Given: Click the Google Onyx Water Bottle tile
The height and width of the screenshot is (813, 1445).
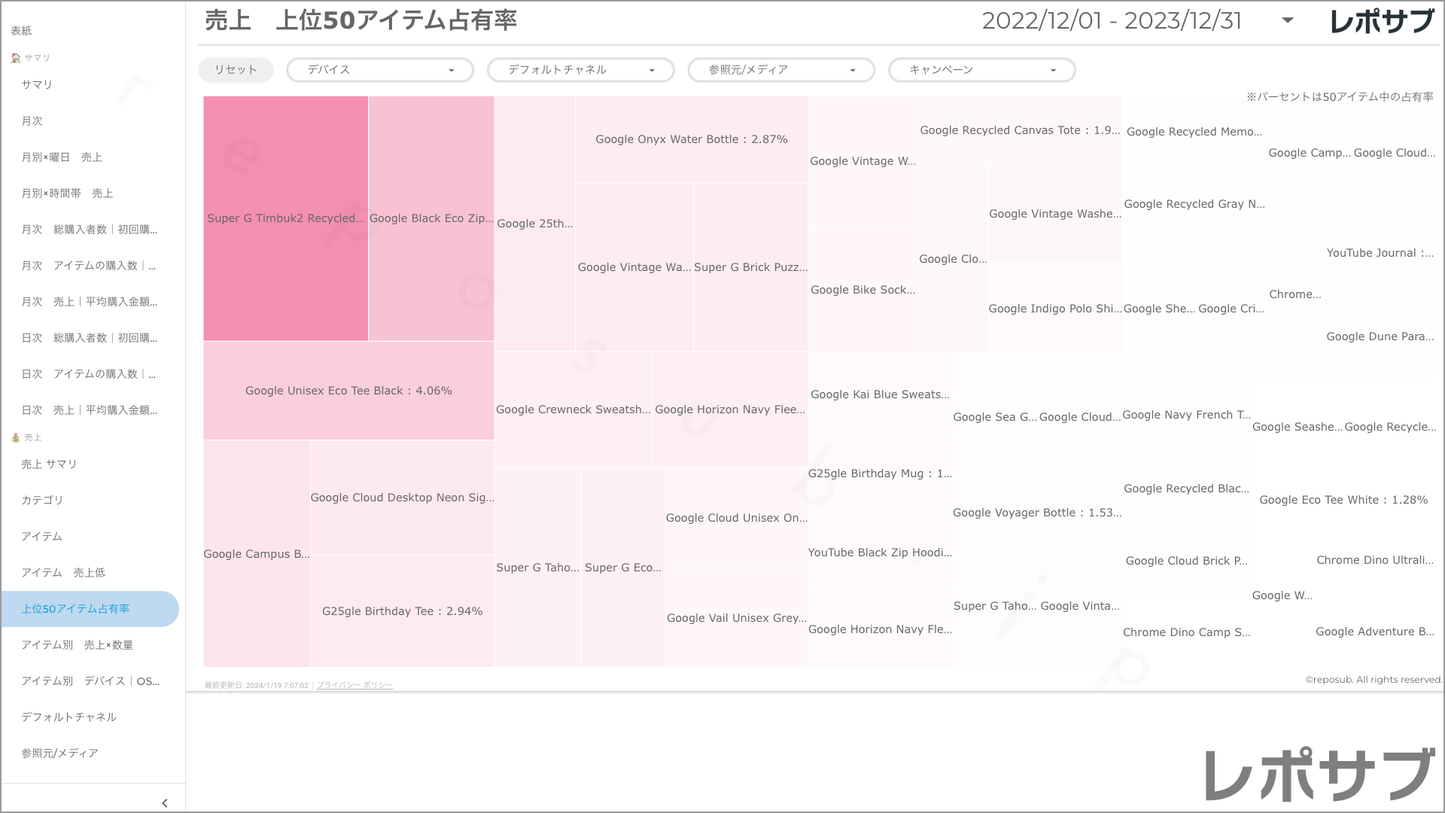Looking at the screenshot, I should 691,139.
